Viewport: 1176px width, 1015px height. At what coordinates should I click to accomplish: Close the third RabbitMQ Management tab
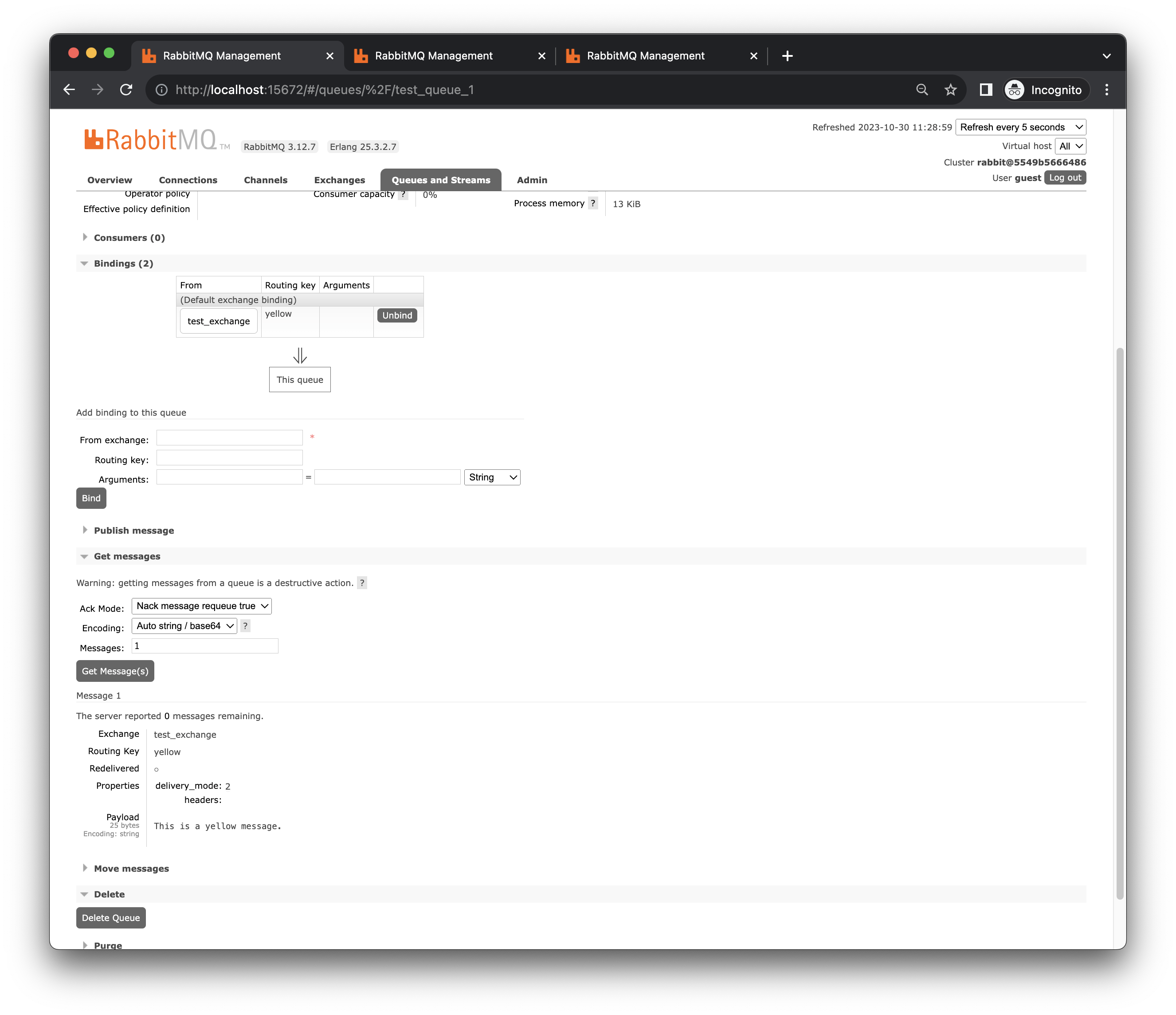point(754,55)
